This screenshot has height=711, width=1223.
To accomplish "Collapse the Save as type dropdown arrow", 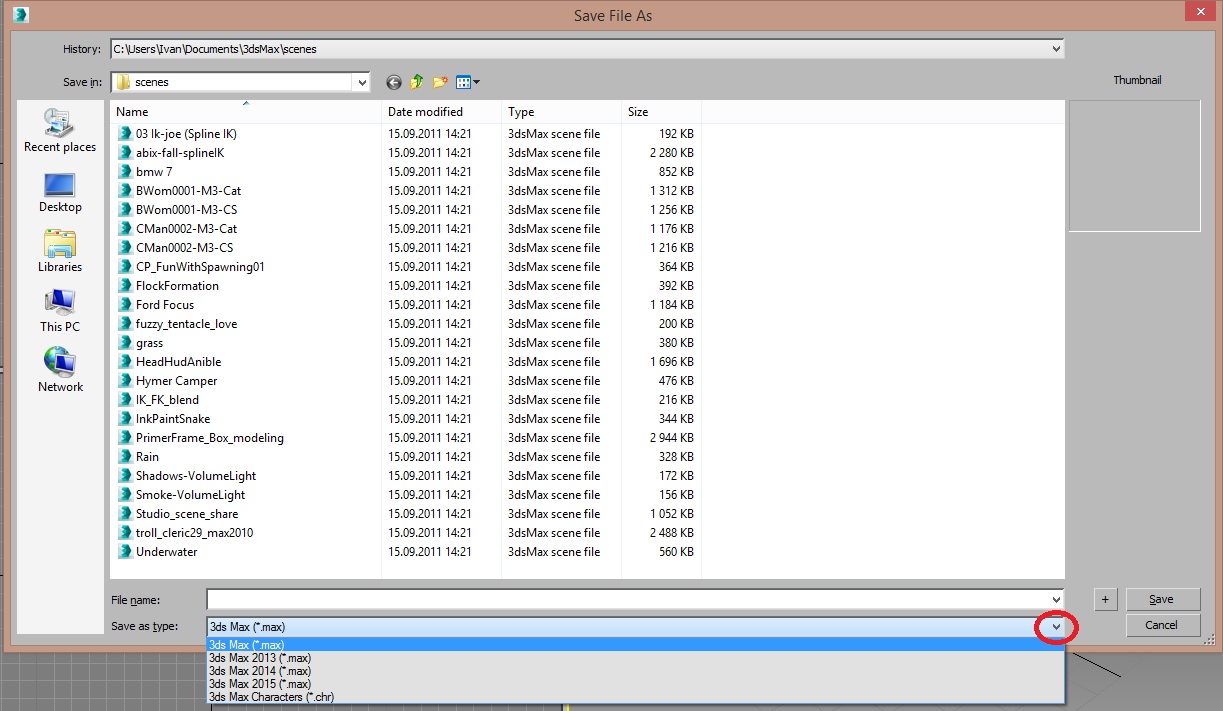I will tap(1056, 627).
